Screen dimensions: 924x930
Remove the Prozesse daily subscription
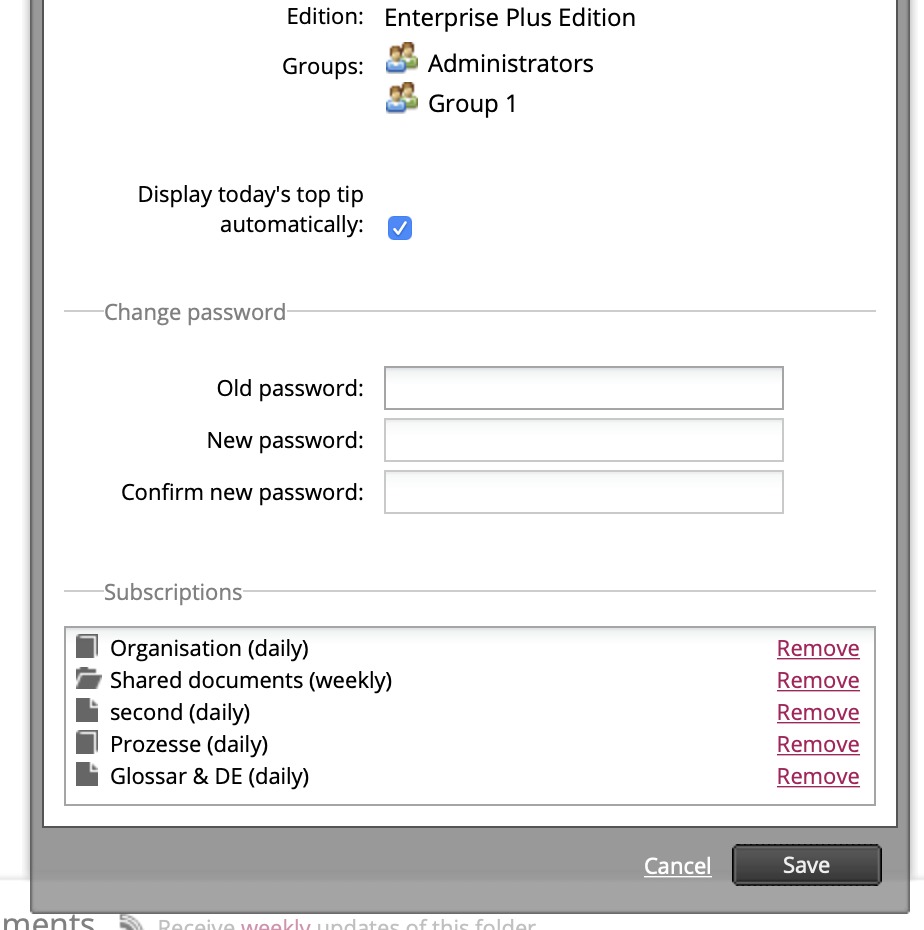click(x=818, y=744)
